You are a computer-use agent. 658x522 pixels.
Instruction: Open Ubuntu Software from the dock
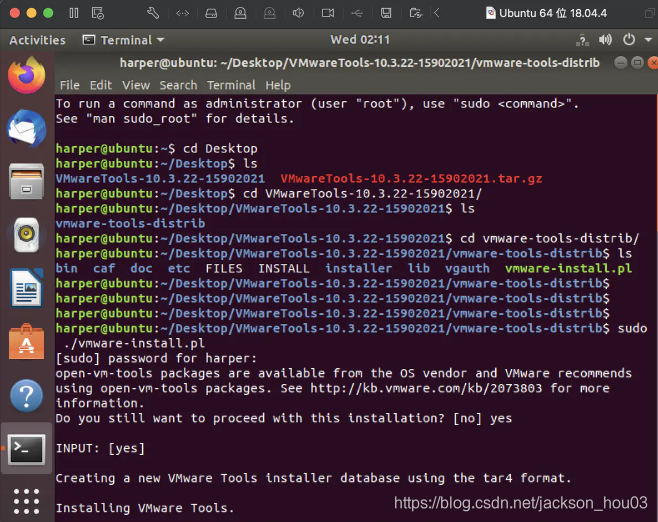click(x=26, y=342)
